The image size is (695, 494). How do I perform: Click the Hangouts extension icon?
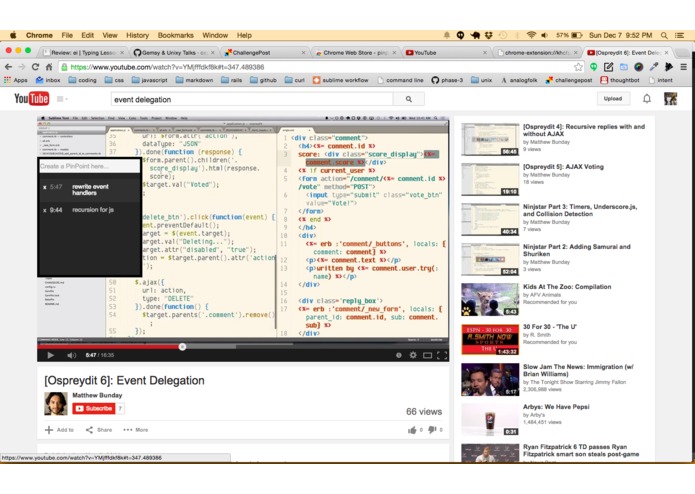click(593, 67)
